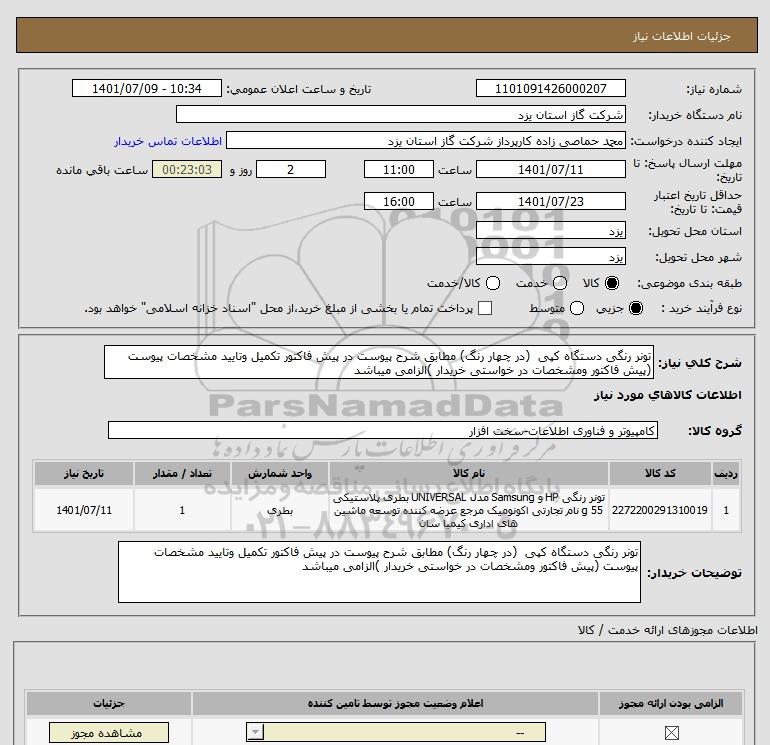Click the تاریخ نیاز column header
This screenshot has width=770, height=745.
point(84,473)
